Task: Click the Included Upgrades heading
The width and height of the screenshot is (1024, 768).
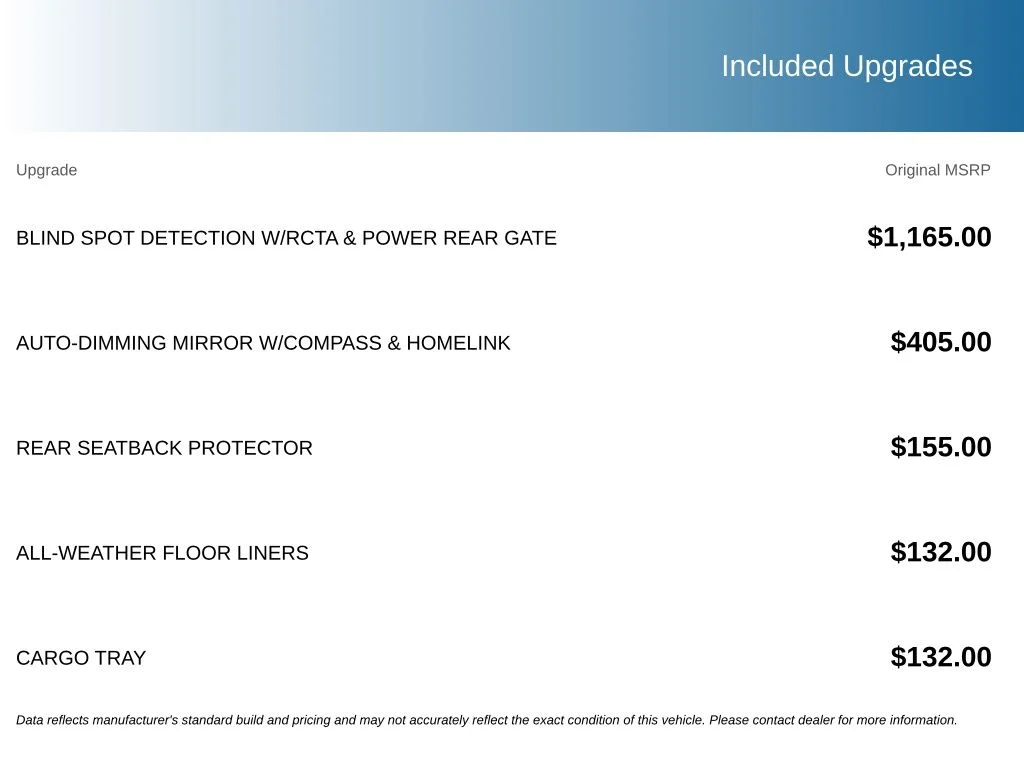Action: tap(846, 66)
